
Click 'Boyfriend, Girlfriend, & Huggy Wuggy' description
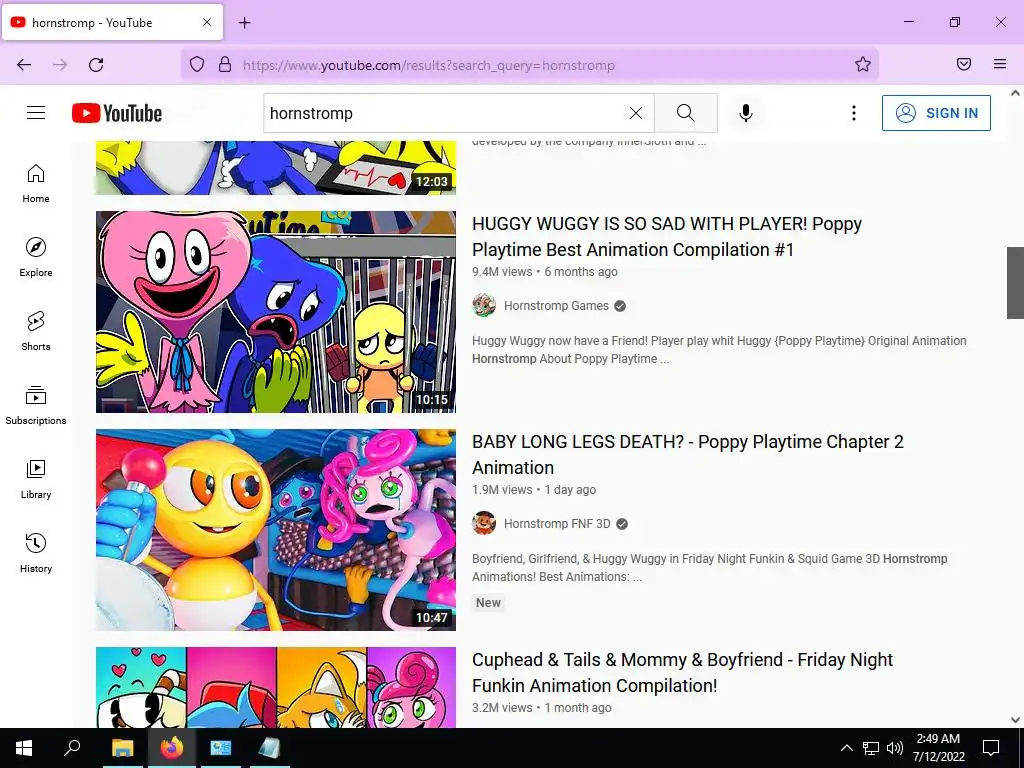[710, 568]
